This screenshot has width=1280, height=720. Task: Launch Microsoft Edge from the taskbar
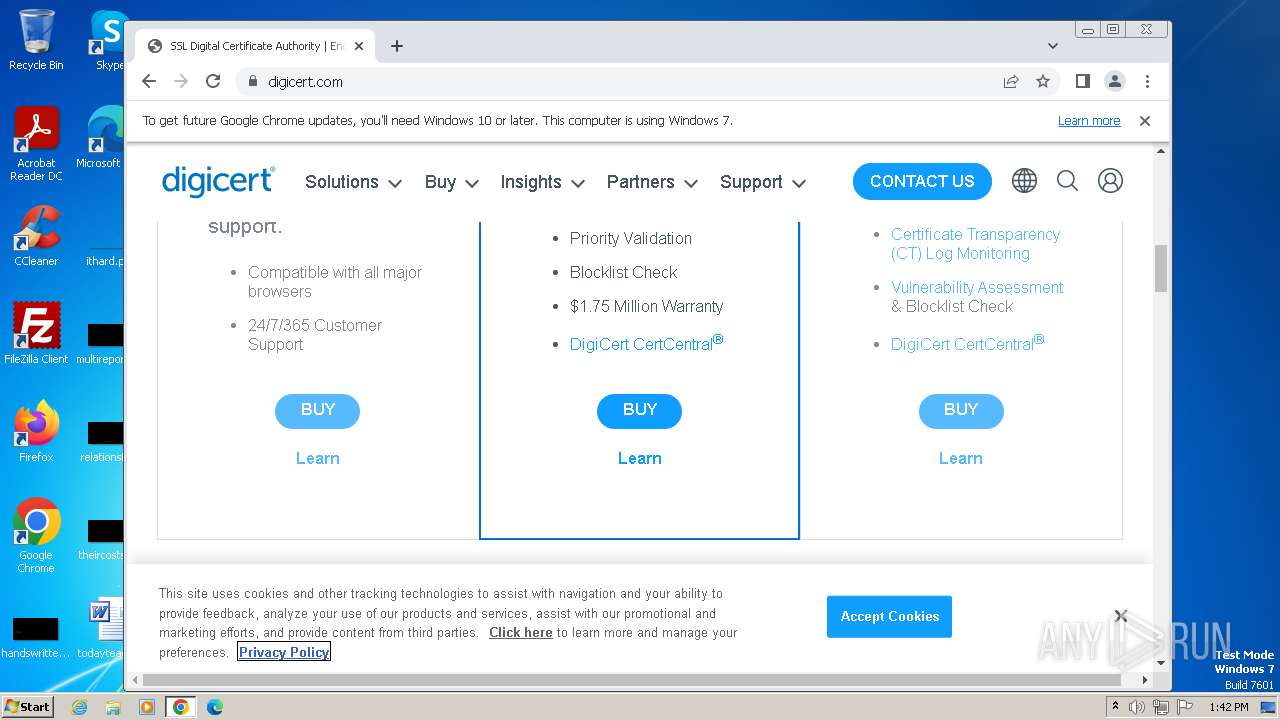(215, 707)
